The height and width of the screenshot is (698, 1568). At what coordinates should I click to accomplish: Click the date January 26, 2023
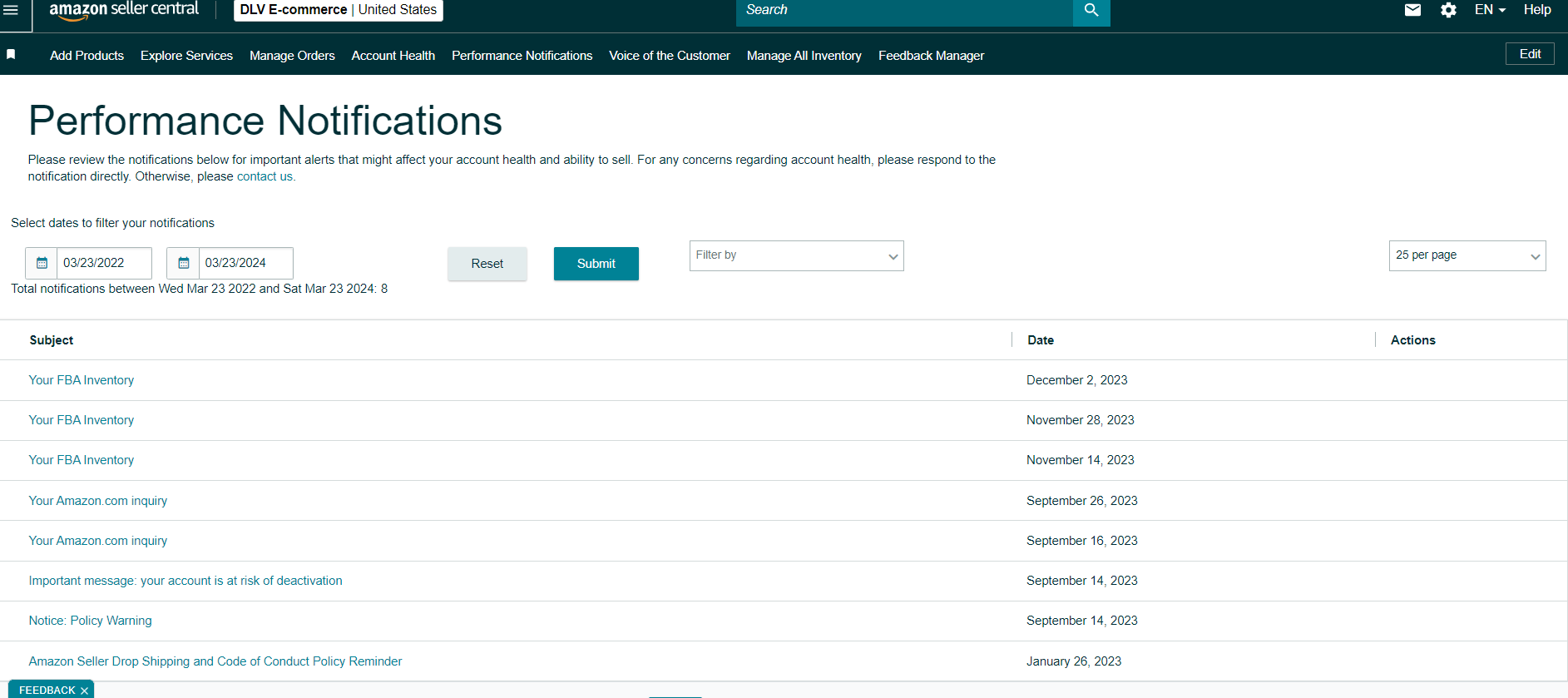[1074, 661]
